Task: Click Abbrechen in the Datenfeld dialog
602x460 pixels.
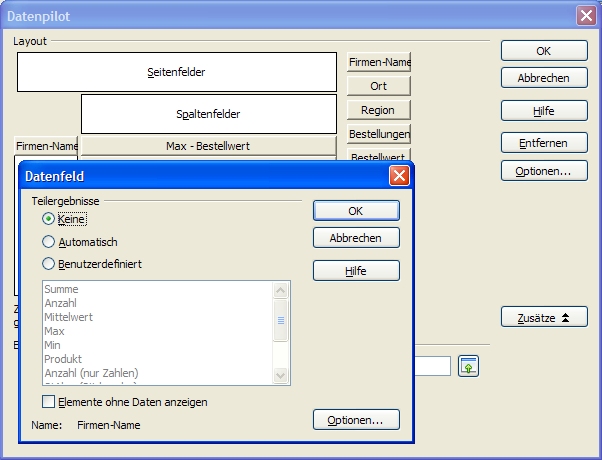Action: click(x=356, y=238)
